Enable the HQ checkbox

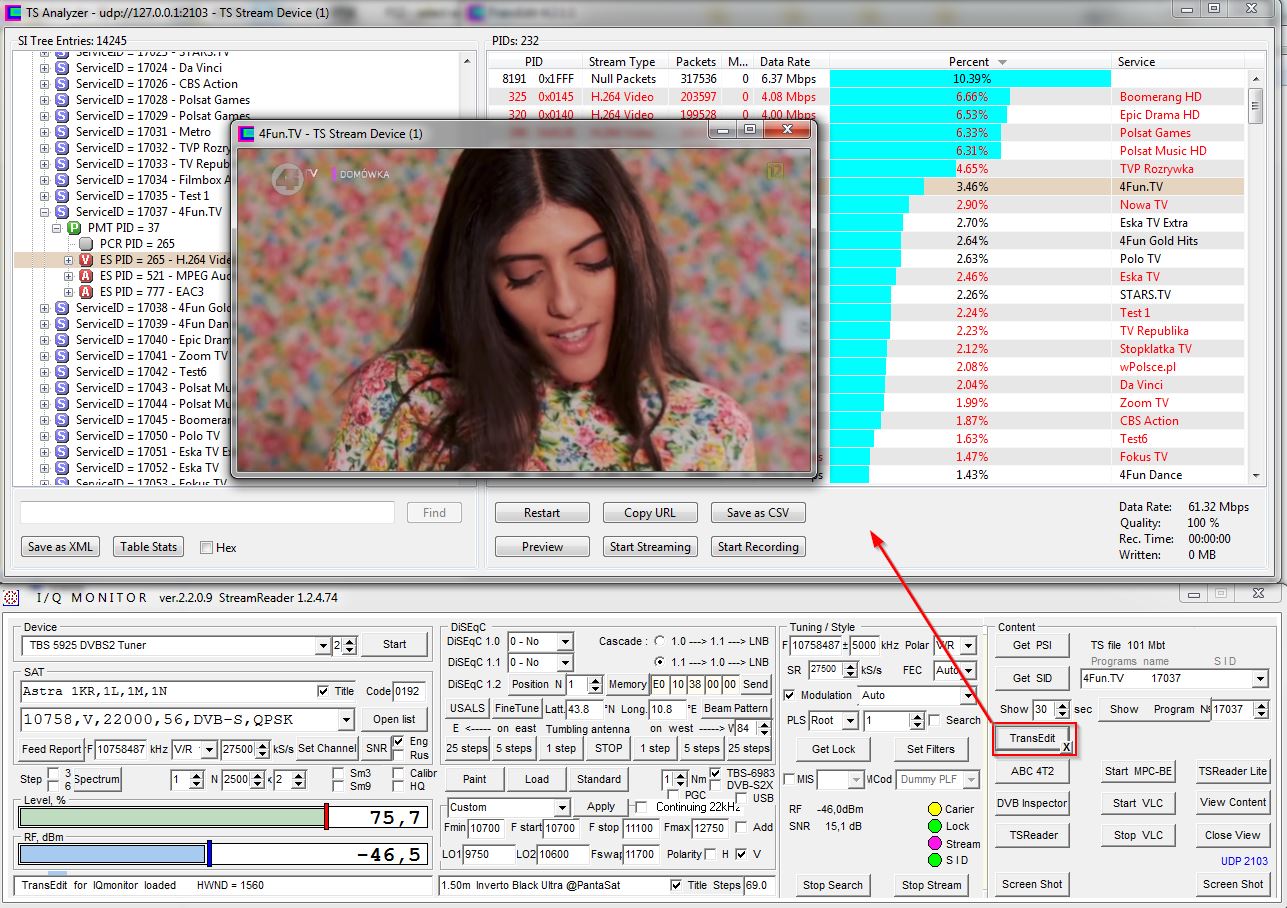coord(399,786)
